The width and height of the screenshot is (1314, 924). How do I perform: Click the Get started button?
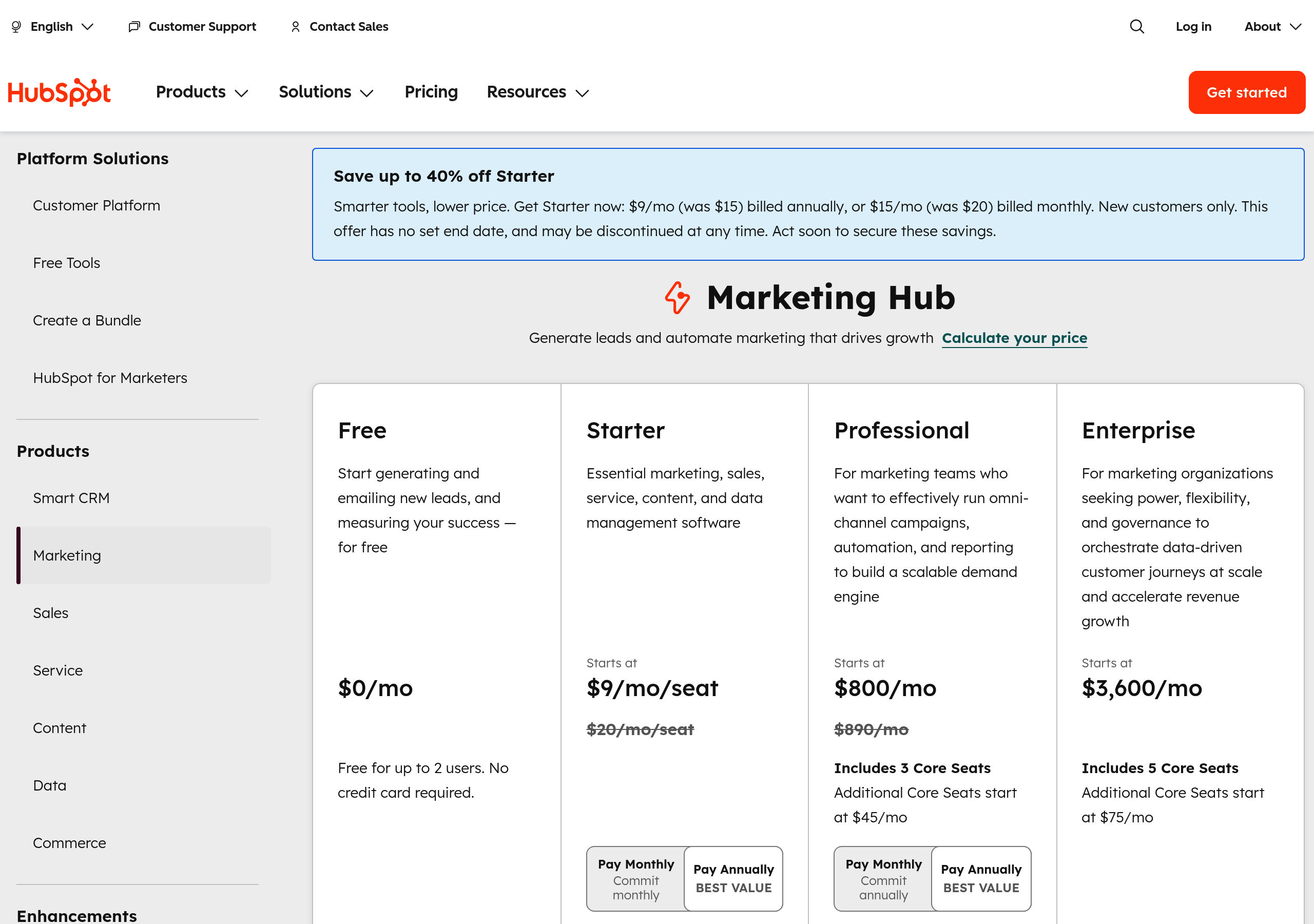[x=1246, y=91]
